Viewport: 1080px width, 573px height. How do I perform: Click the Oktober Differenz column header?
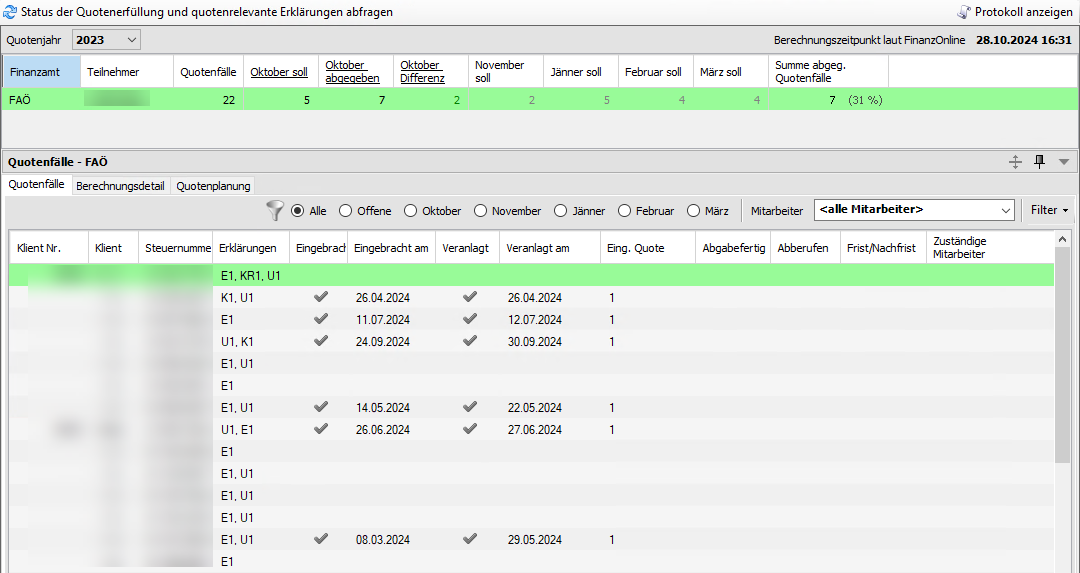[422, 72]
